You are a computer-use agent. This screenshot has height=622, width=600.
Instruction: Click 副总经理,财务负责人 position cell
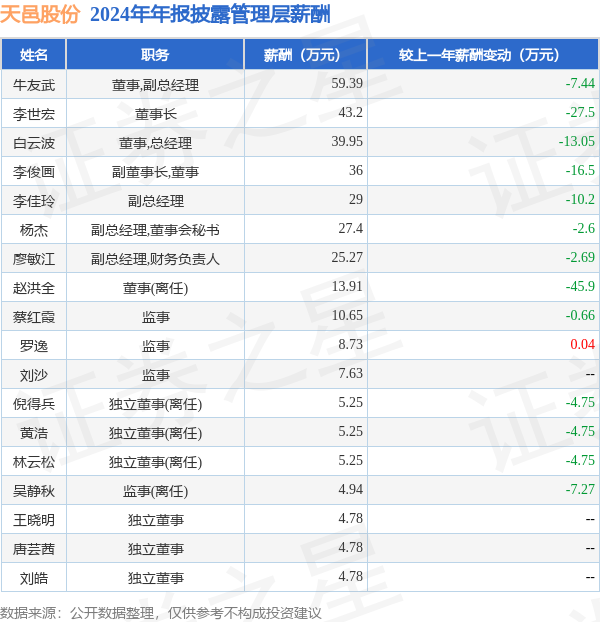click(x=155, y=259)
